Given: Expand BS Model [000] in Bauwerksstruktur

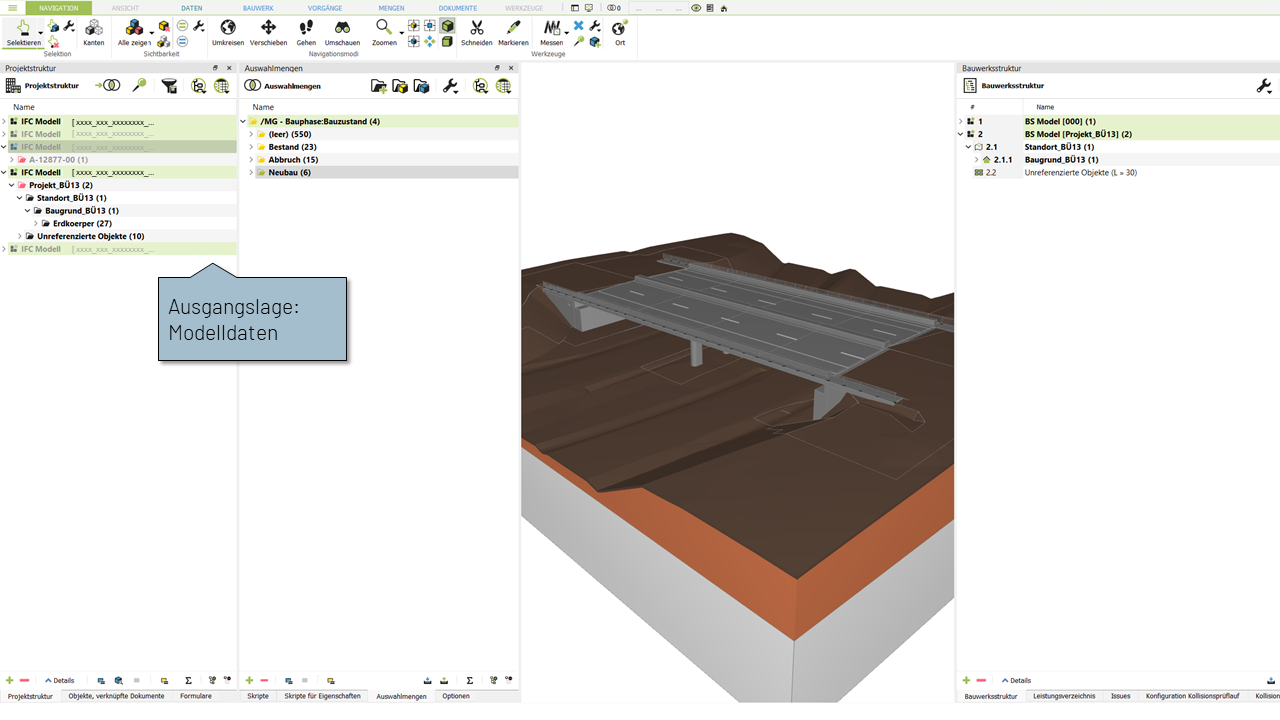Looking at the screenshot, I should (960, 121).
